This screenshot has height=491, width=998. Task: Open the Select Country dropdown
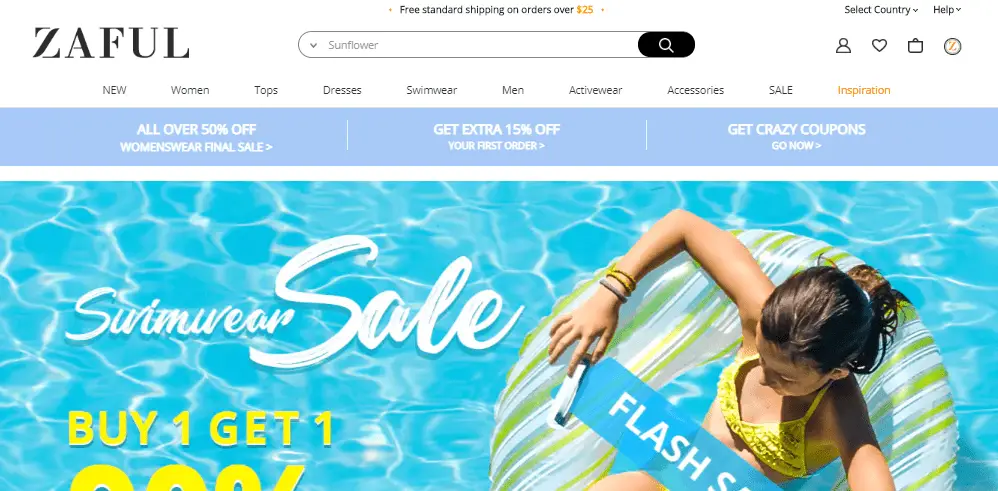click(881, 10)
